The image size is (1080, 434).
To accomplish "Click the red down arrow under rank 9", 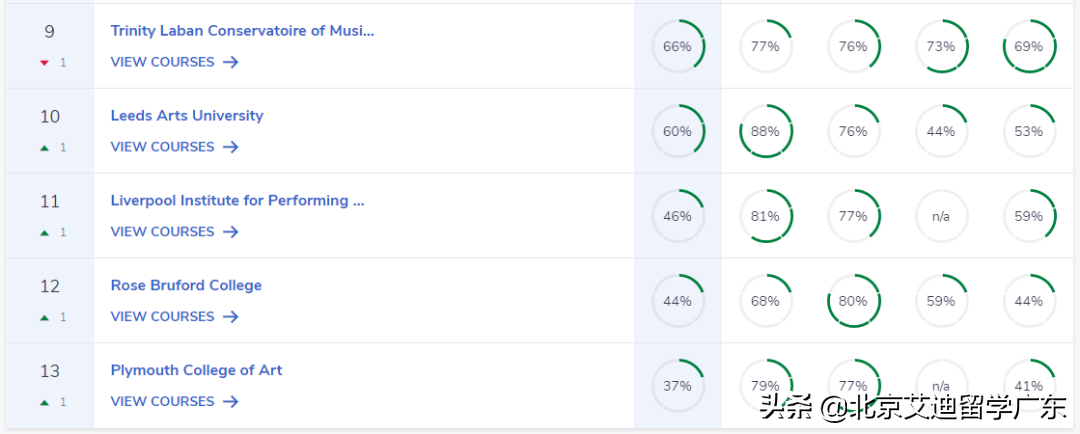I will 44,62.
